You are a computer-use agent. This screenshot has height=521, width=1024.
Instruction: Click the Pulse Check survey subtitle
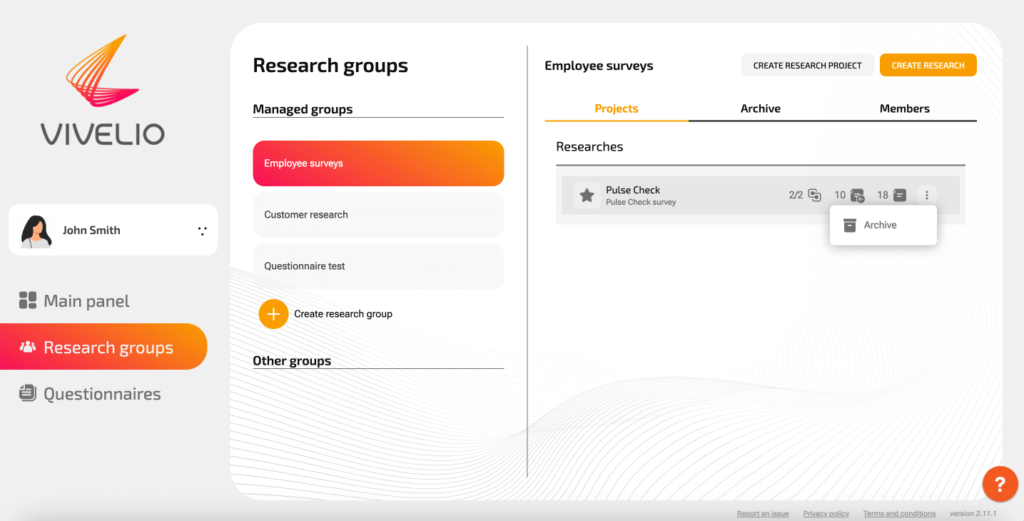[x=641, y=202]
